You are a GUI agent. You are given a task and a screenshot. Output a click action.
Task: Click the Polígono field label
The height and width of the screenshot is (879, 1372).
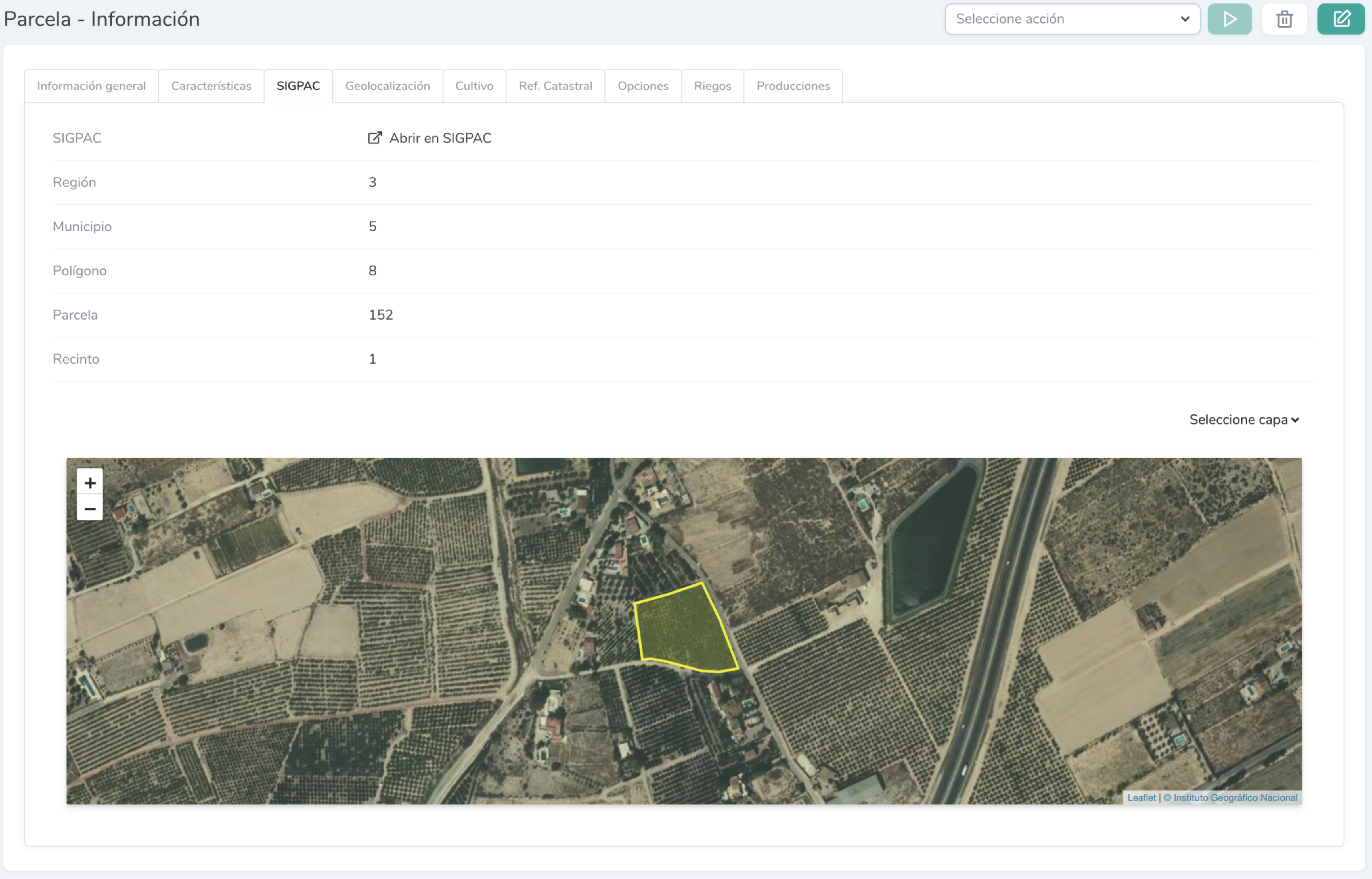pyautogui.click(x=79, y=271)
